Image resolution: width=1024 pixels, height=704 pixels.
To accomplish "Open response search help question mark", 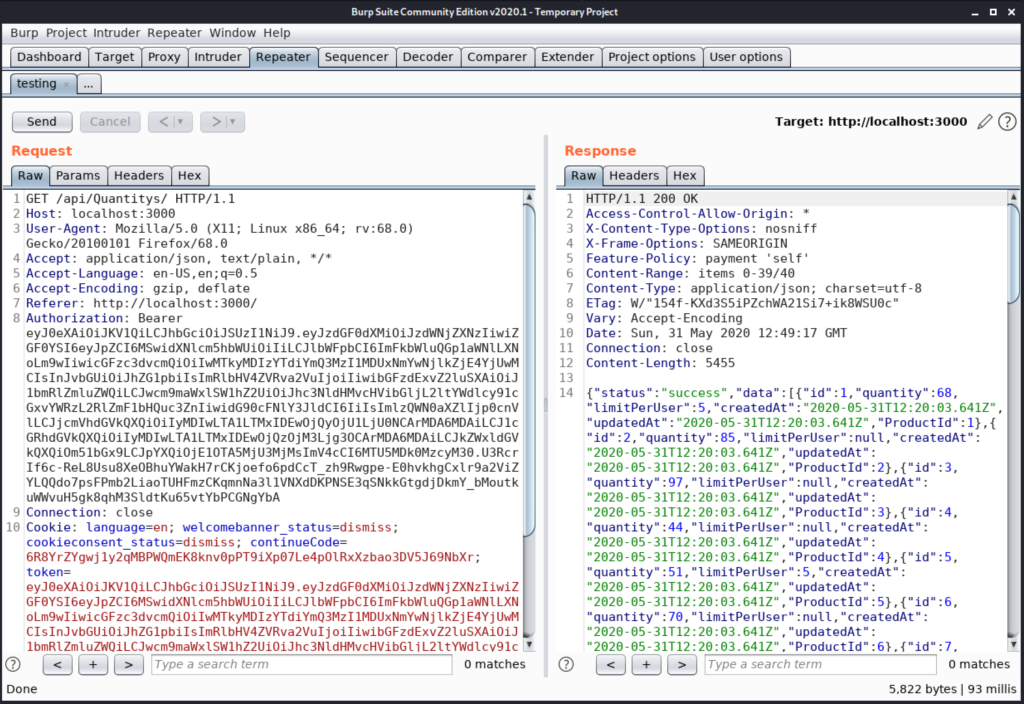I will pos(566,664).
